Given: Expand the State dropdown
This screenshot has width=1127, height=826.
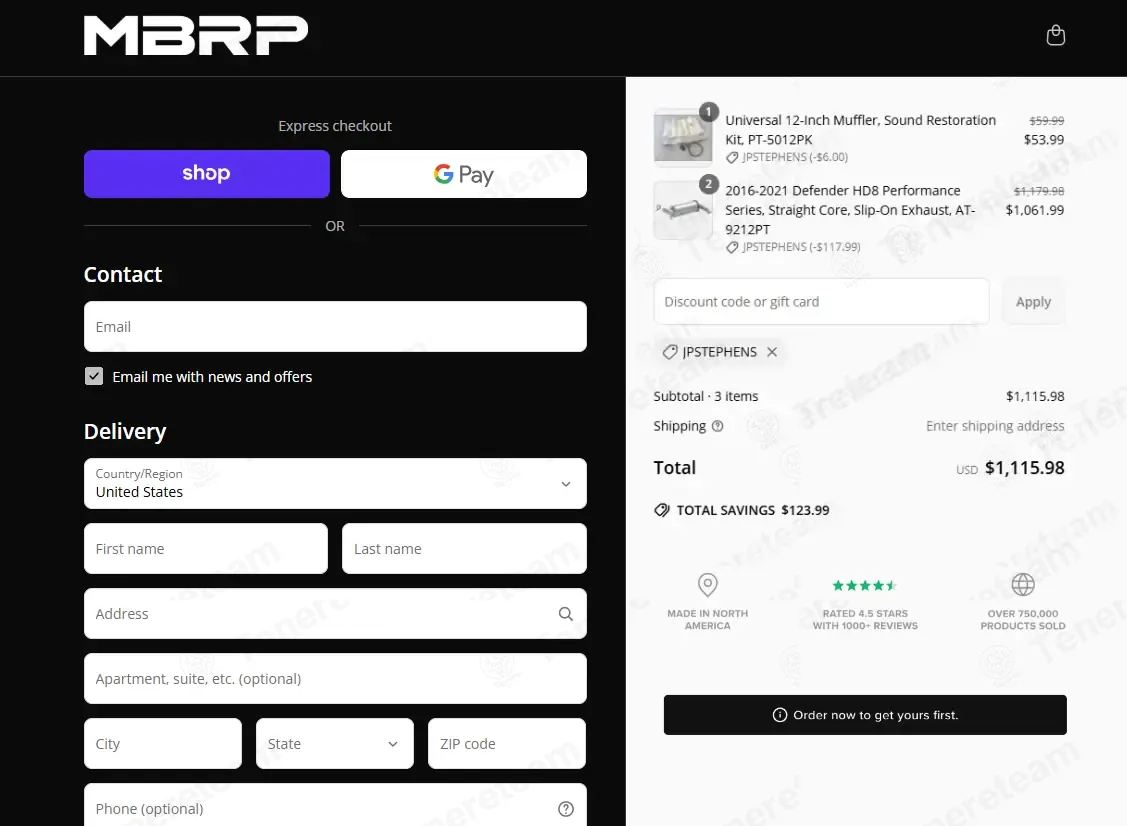Looking at the screenshot, I should point(334,744).
